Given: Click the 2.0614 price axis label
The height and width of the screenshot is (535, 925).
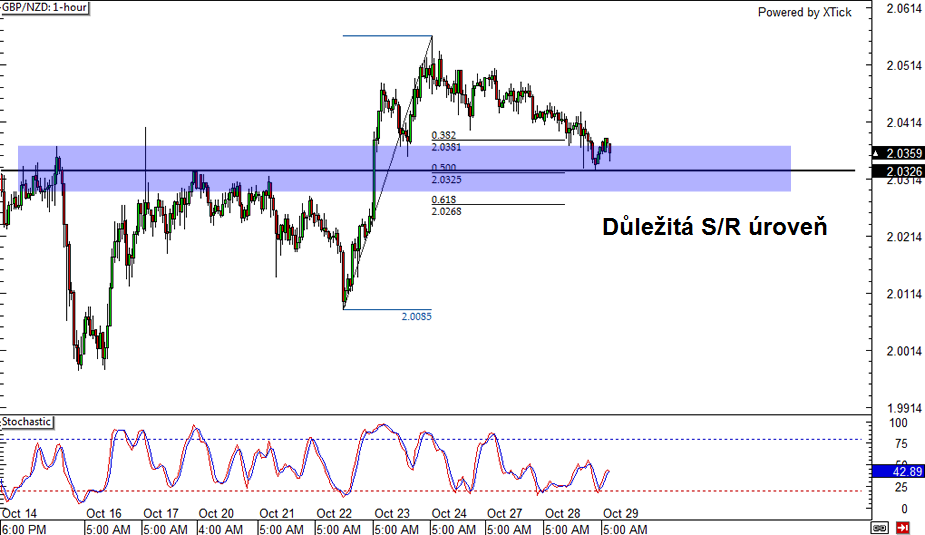Looking at the screenshot, I should click(904, 8).
